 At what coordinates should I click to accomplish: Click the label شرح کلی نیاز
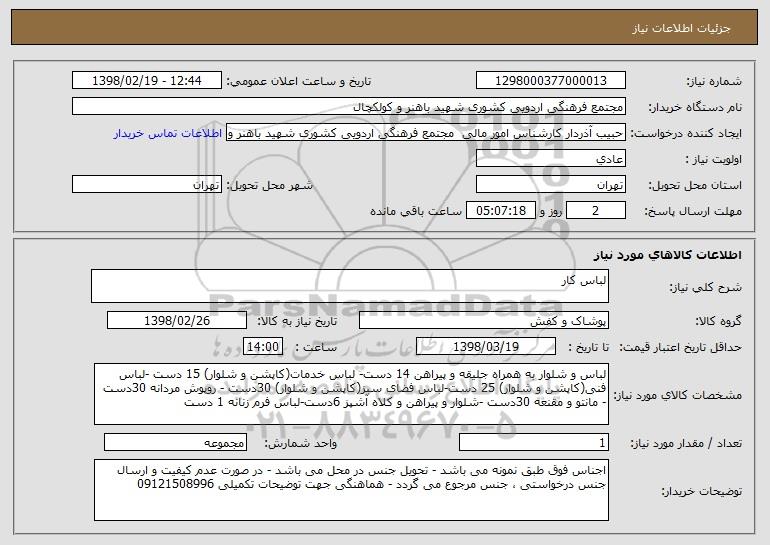click(x=706, y=287)
